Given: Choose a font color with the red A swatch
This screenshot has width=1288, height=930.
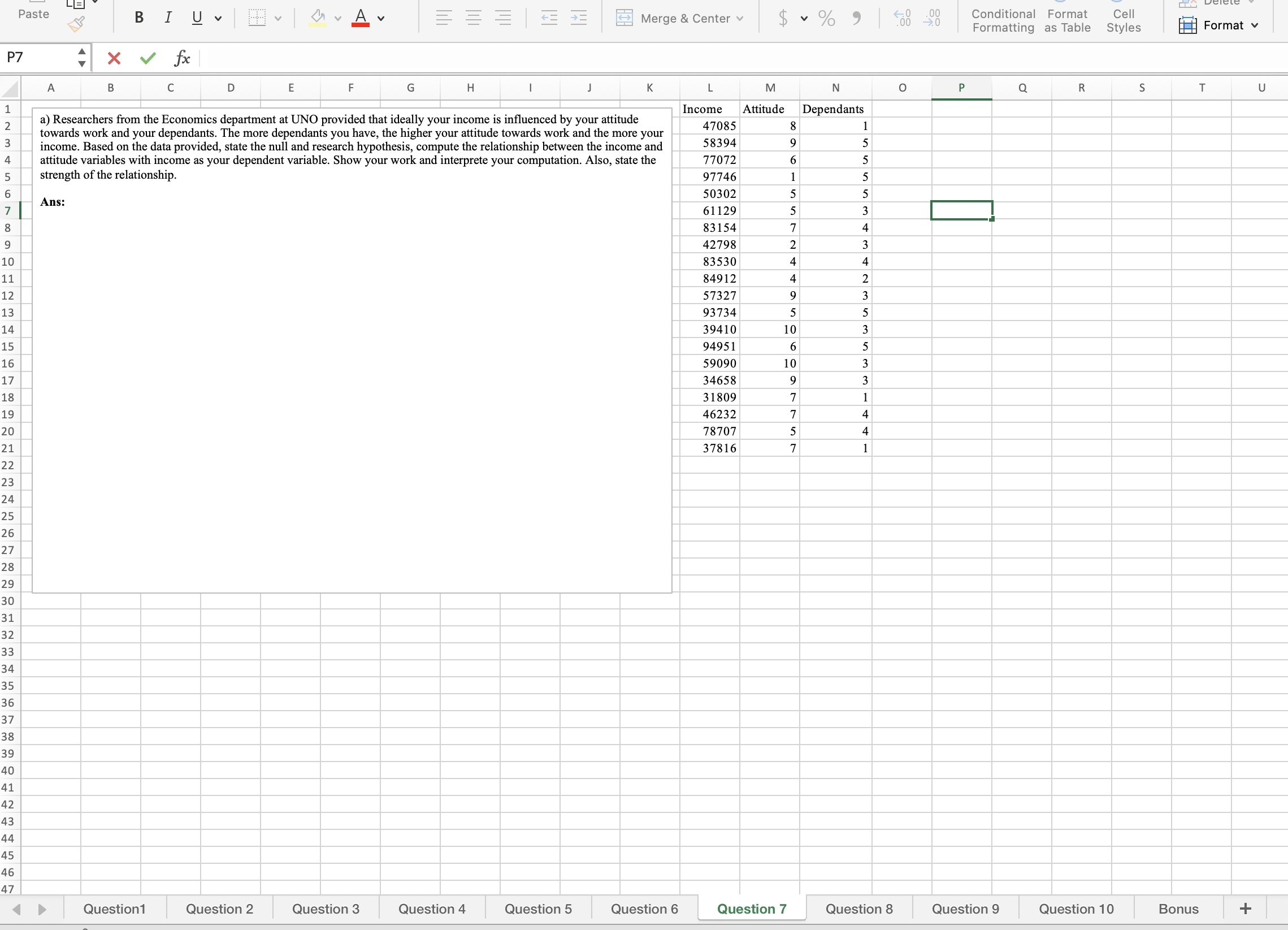Looking at the screenshot, I should 360,18.
